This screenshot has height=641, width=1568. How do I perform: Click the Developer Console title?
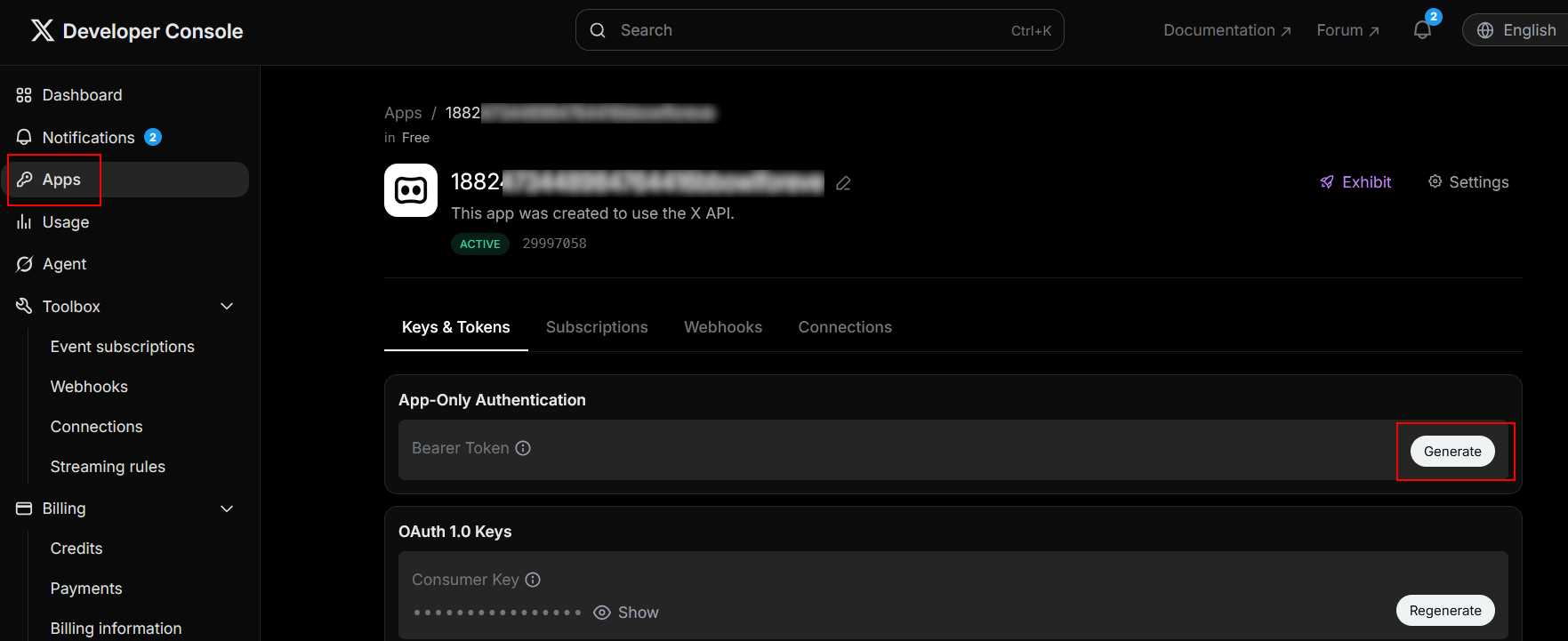coord(153,31)
